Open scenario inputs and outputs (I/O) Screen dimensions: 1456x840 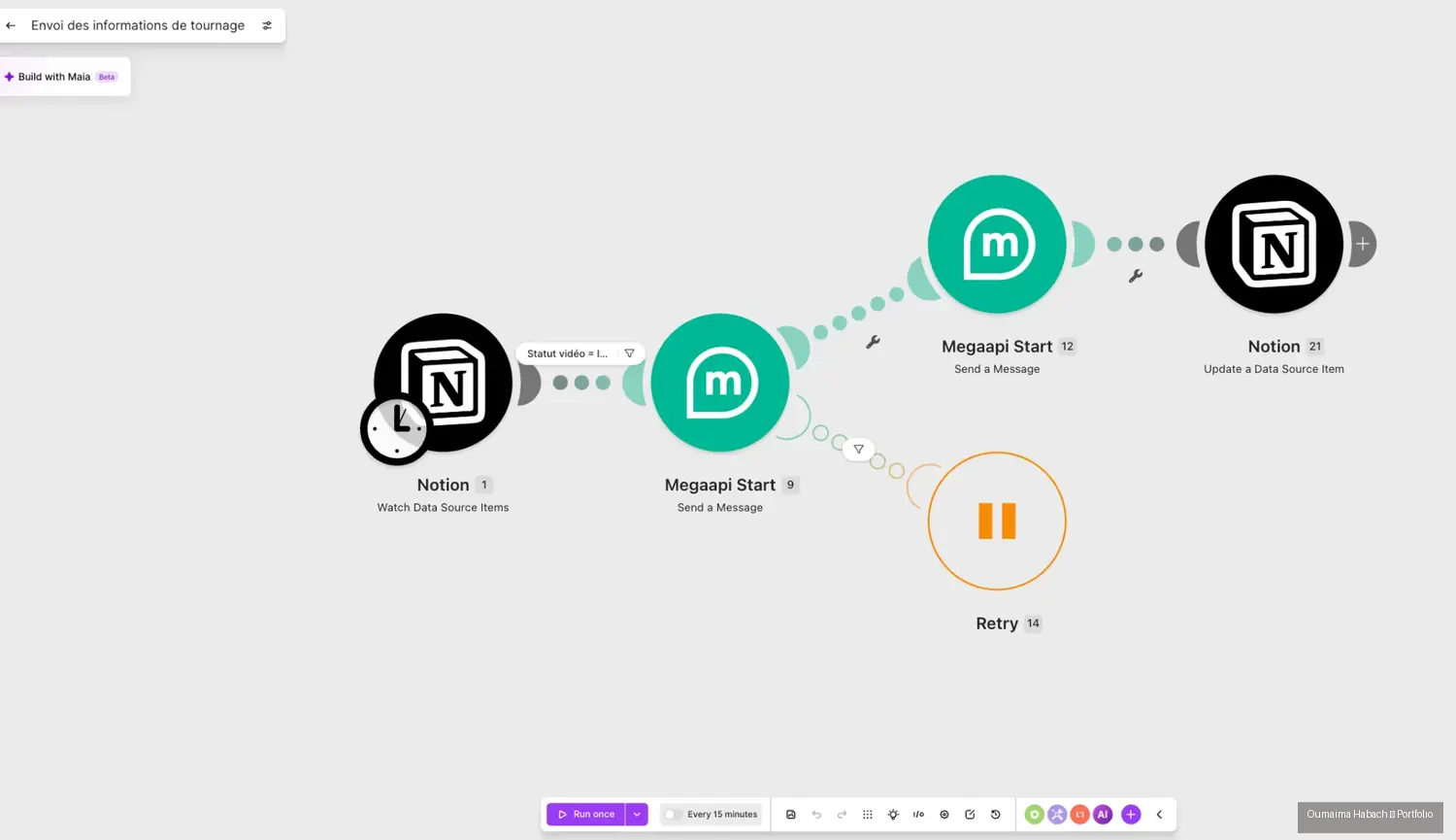click(918, 815)
